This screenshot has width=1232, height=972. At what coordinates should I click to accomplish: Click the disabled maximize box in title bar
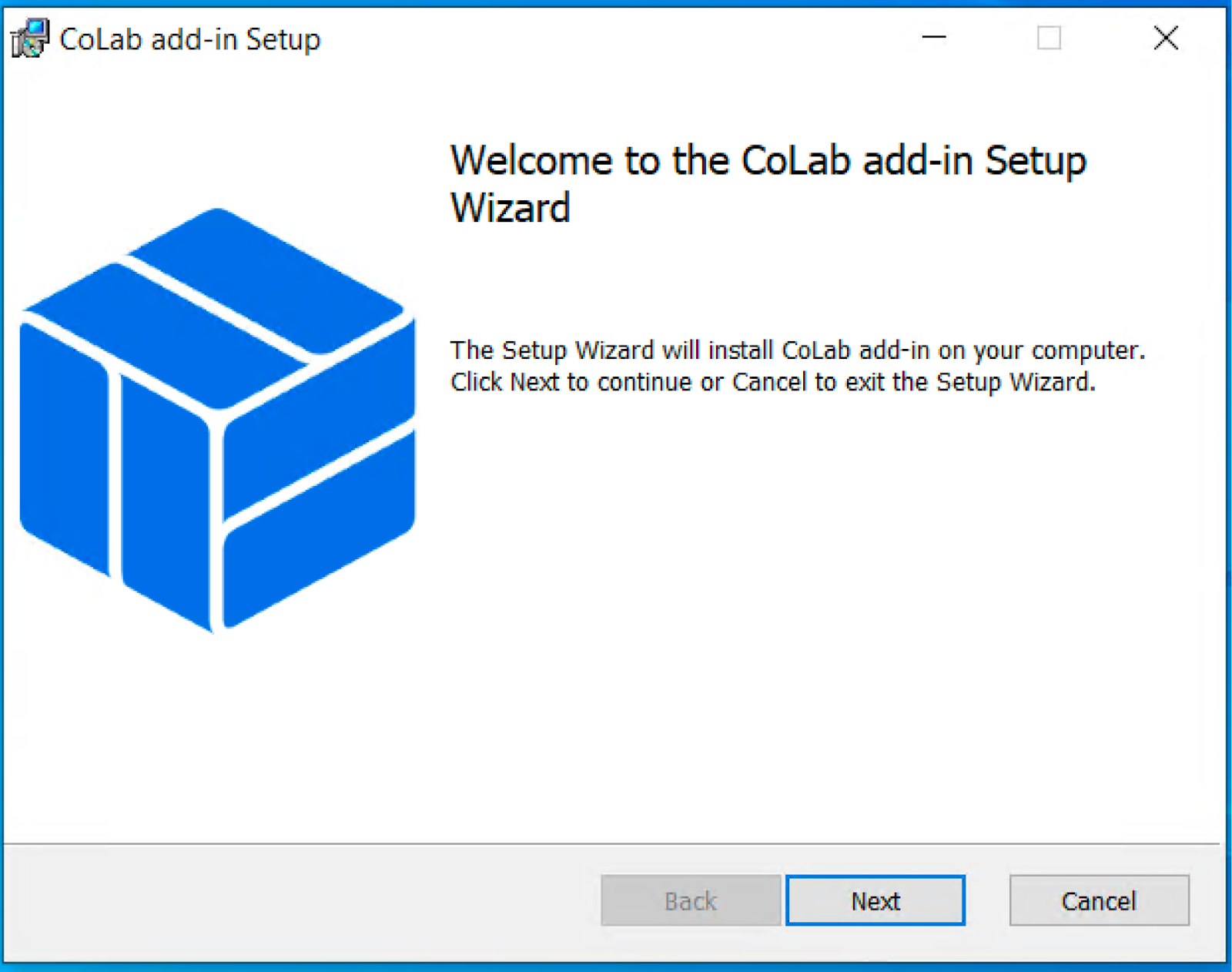1049,37
